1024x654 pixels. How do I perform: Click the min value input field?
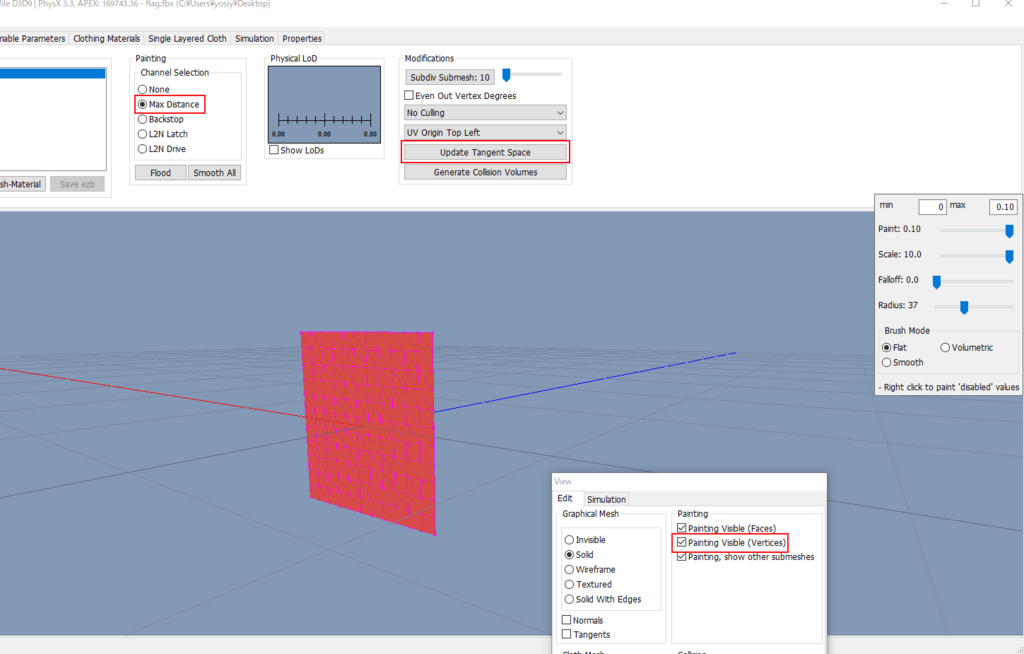point(933,207)
